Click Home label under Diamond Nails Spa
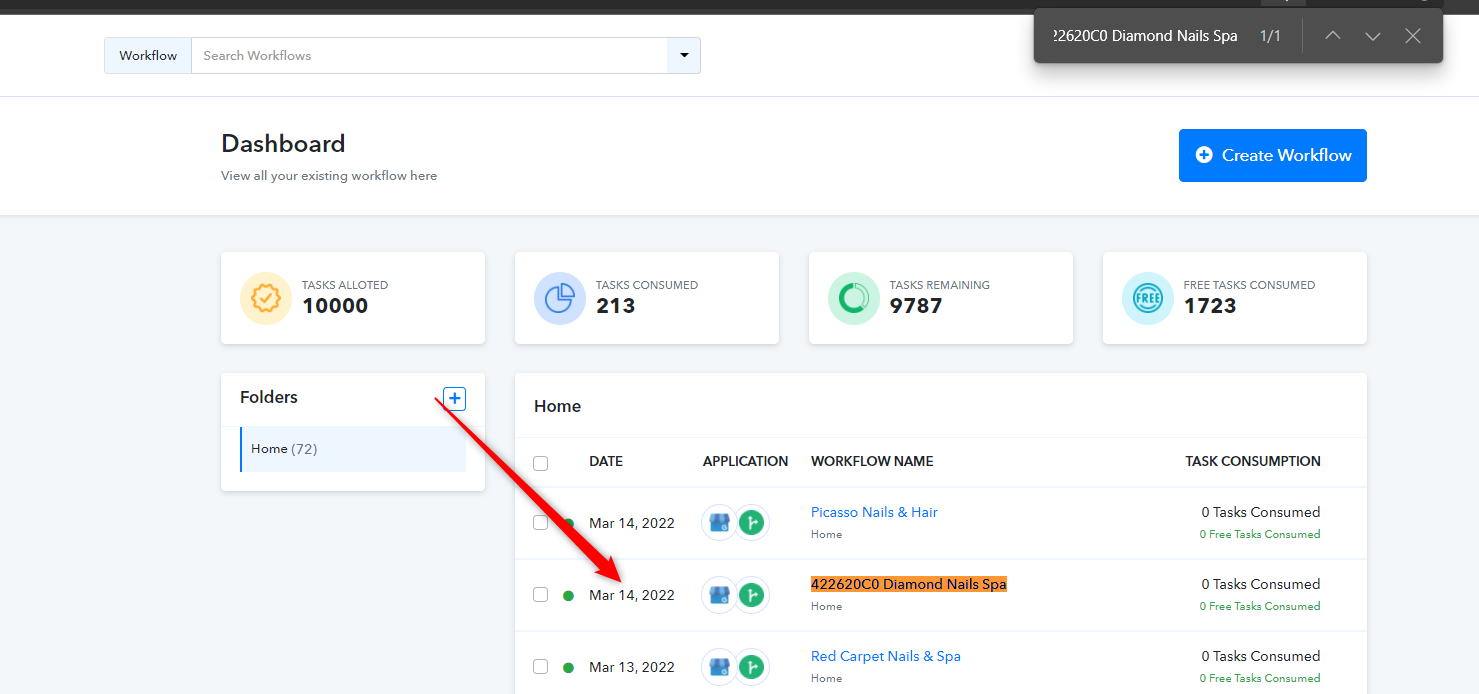 [826, 606]
